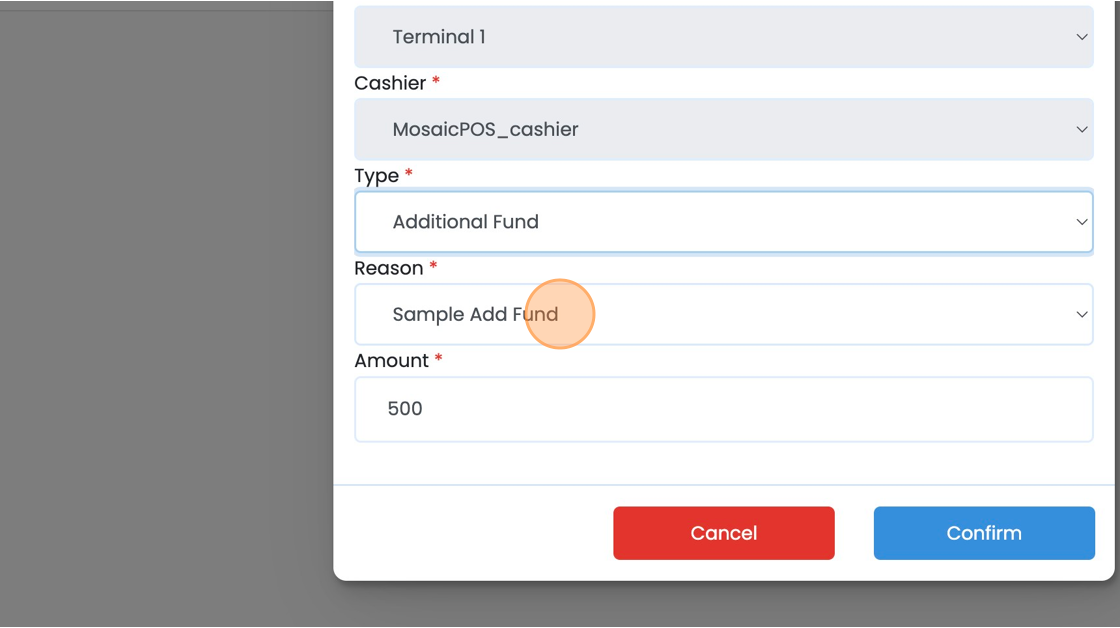This screenshot has width=1120, height=628.
Task: Click the Cashier field label
Action: [x=390, y=83]
